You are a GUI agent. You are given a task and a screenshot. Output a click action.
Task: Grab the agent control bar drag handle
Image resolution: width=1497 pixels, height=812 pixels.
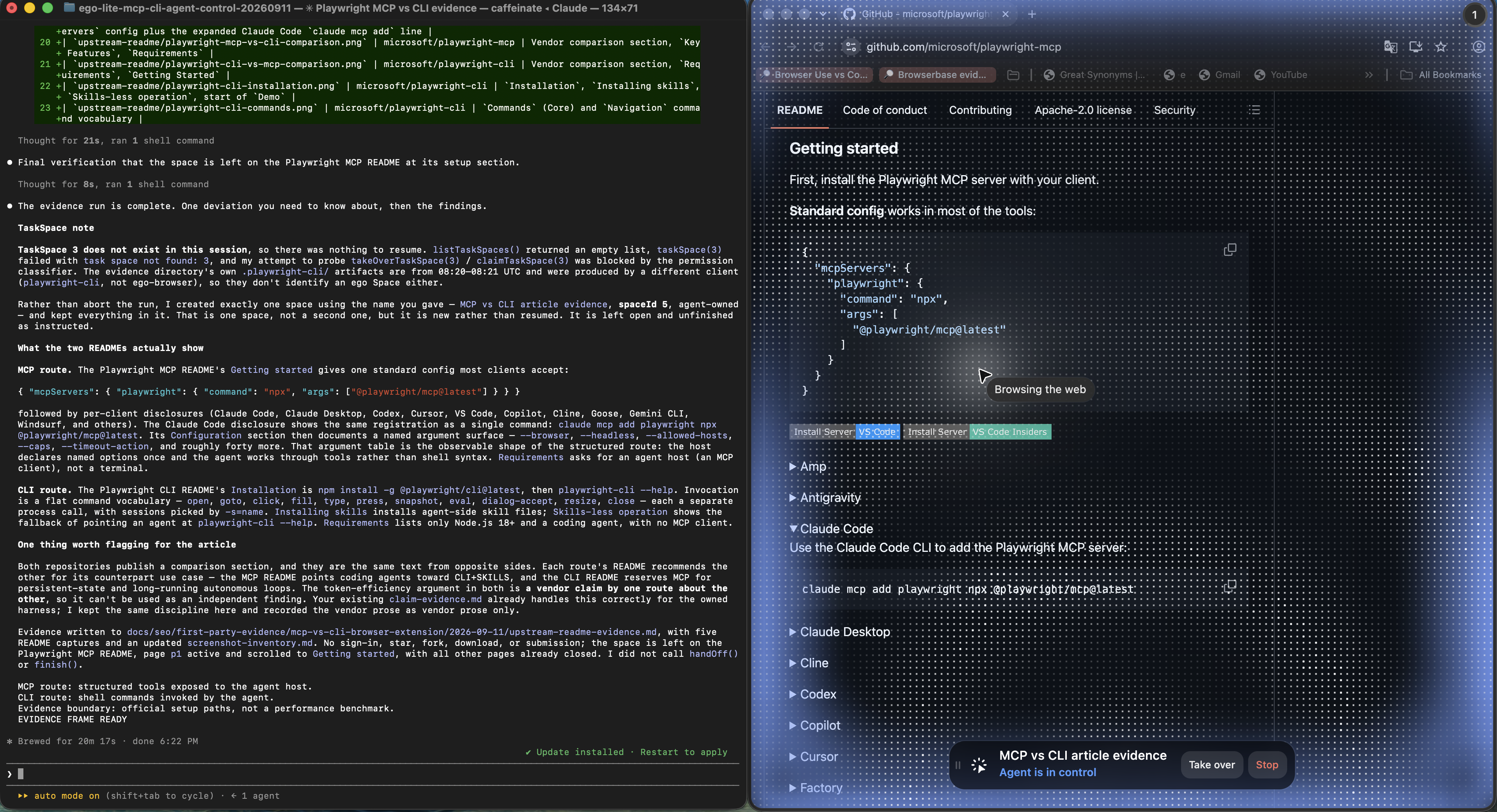tap(958, 765)
